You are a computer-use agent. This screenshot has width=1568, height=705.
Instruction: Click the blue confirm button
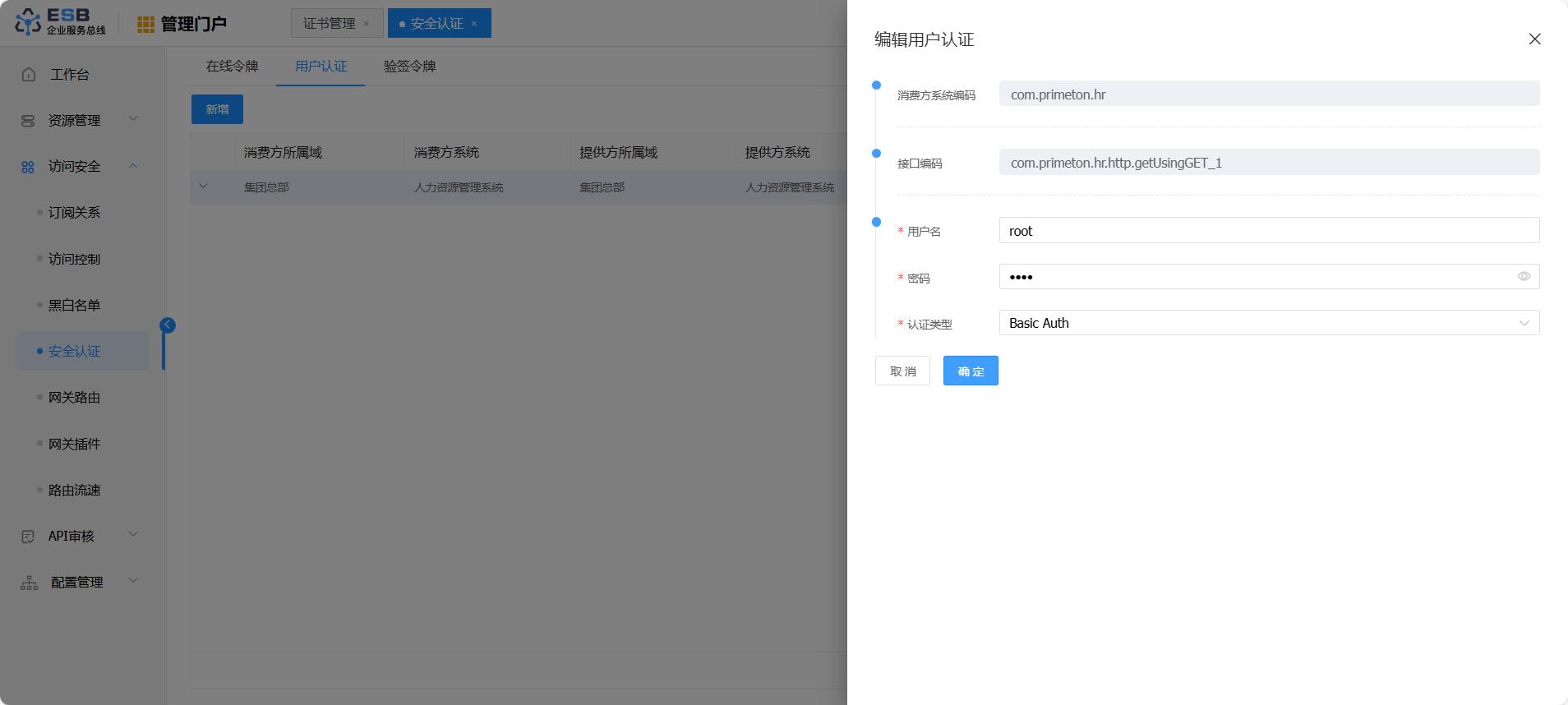(x=970, y=371)
